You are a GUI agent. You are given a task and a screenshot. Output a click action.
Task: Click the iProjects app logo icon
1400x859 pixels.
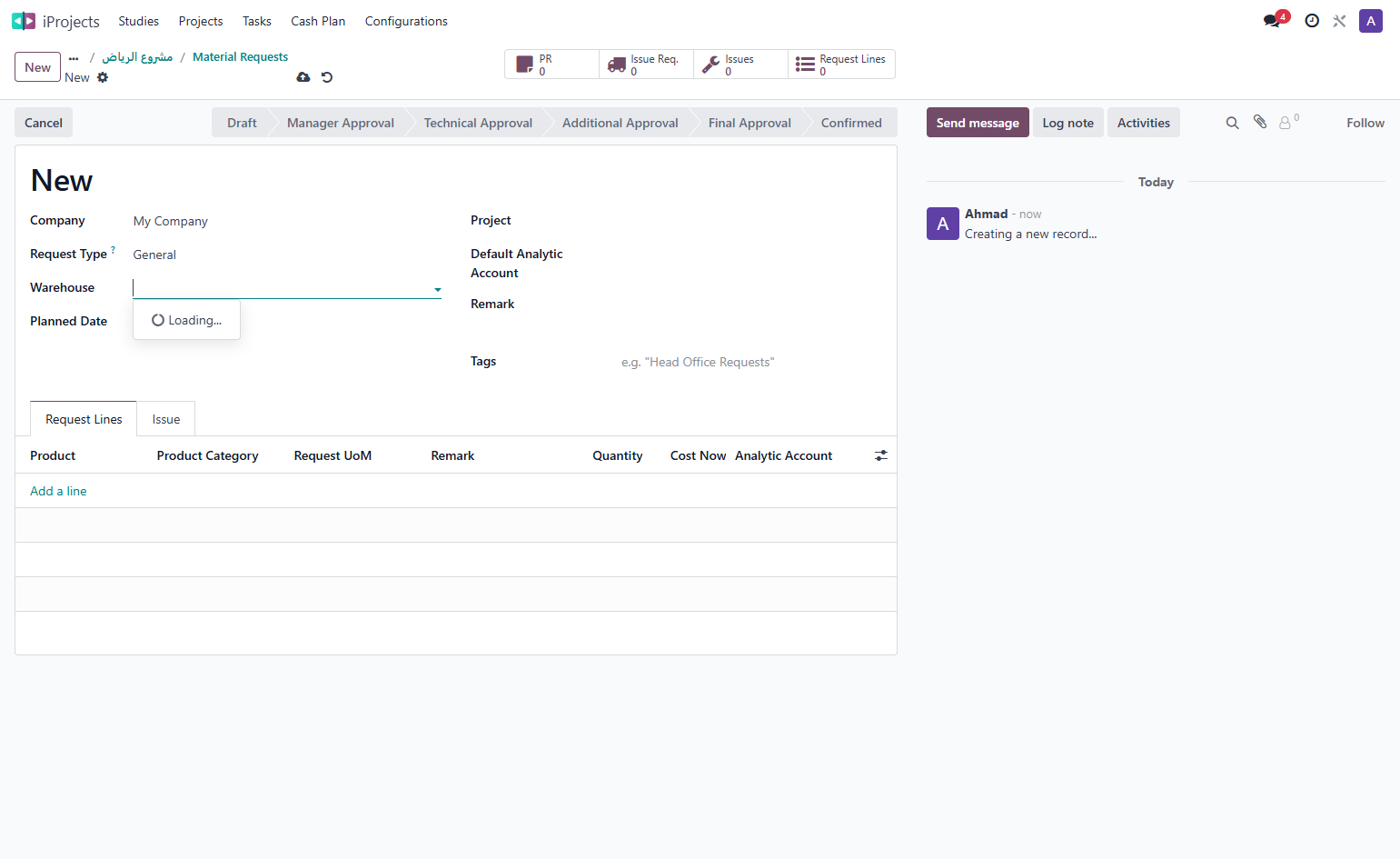[24, 21]
